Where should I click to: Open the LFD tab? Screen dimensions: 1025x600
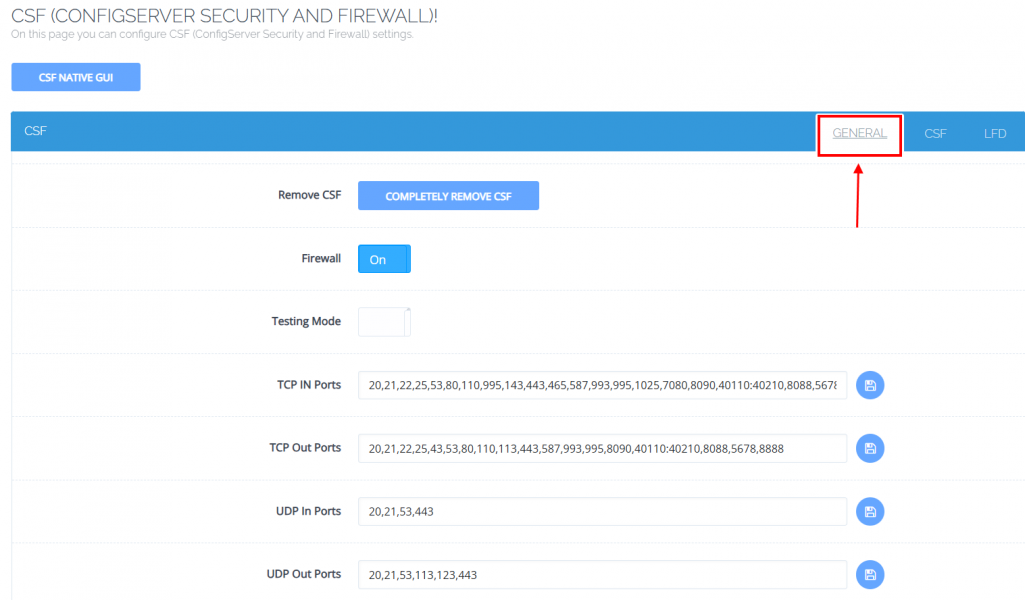point(995,133)
